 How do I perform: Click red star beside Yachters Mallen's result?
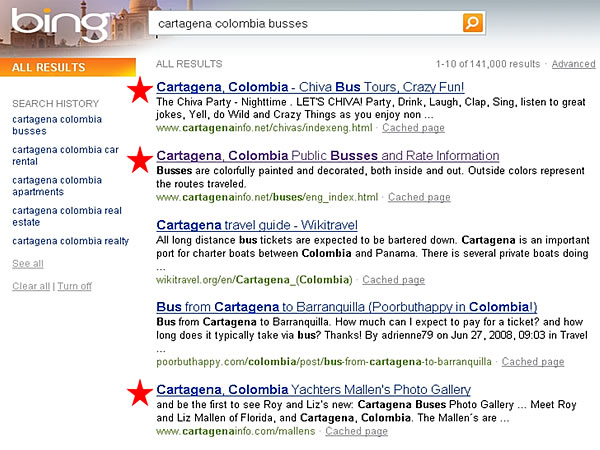[x=141, y=392]
